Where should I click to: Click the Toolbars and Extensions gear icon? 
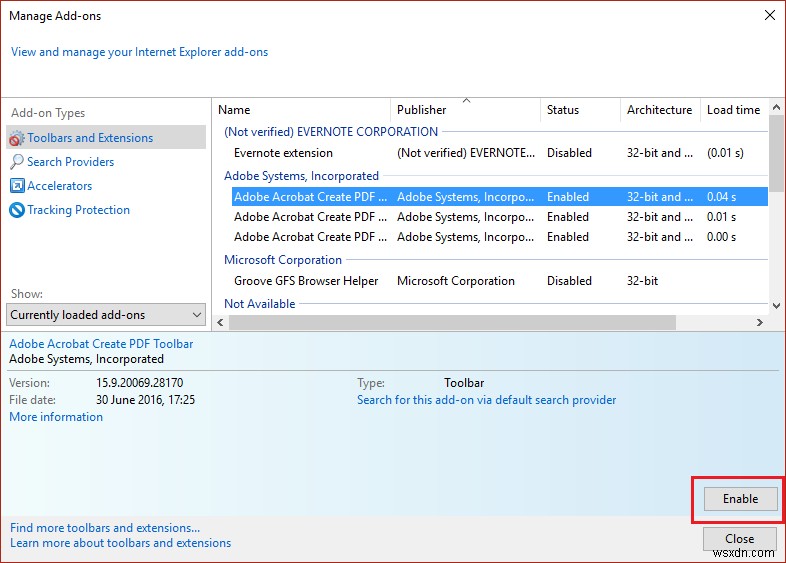click(17, 138)
